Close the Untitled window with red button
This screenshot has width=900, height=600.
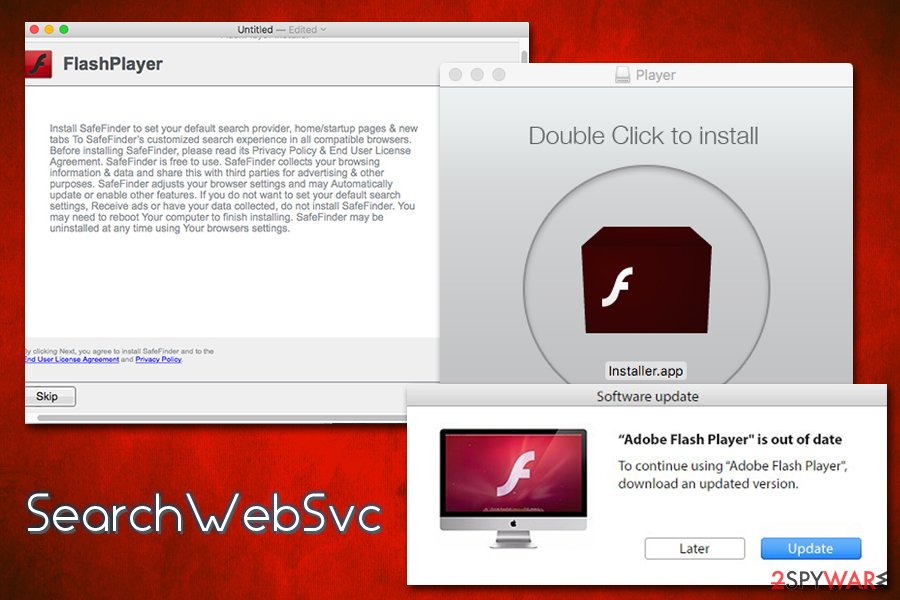[34, 29]
